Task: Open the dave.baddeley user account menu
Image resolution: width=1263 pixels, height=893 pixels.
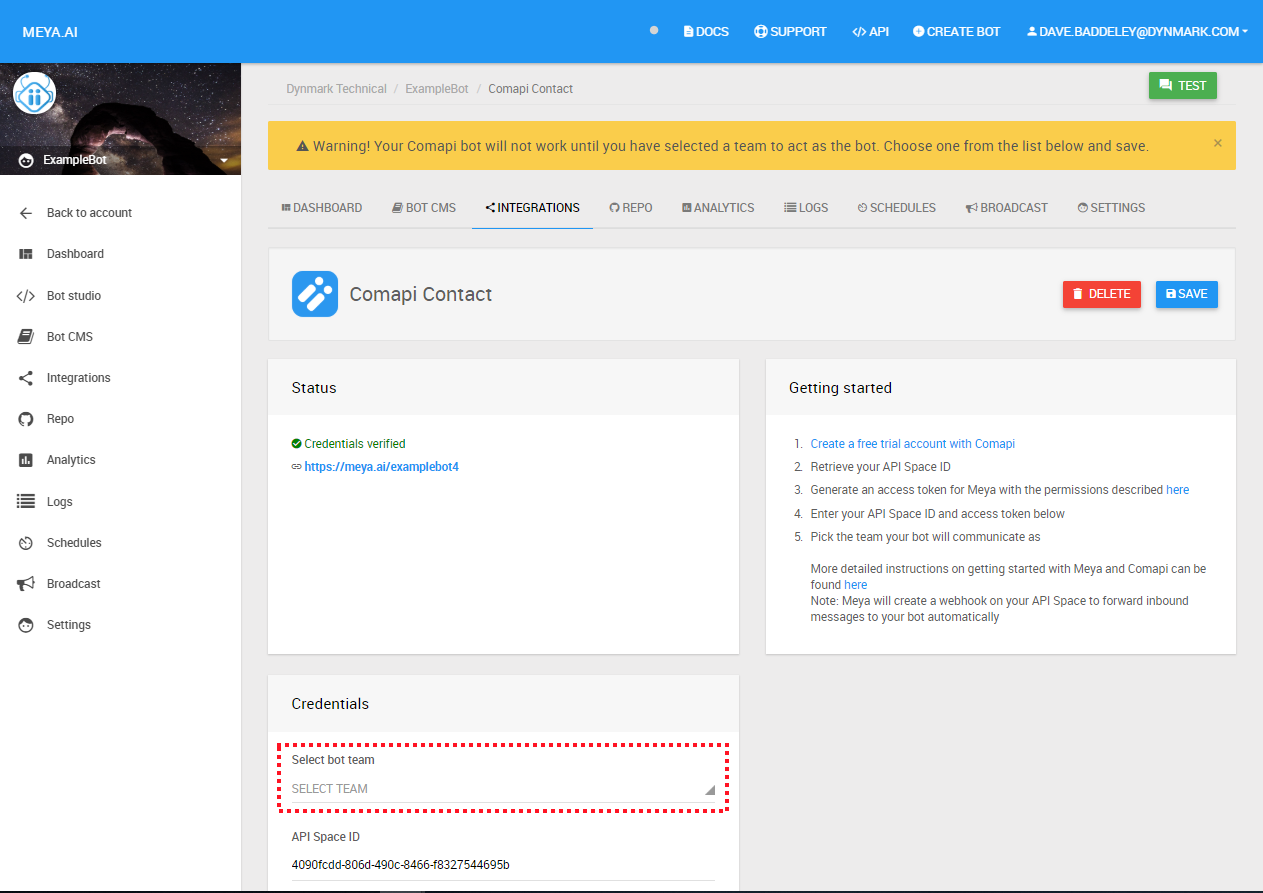Action: (1137, 31)
